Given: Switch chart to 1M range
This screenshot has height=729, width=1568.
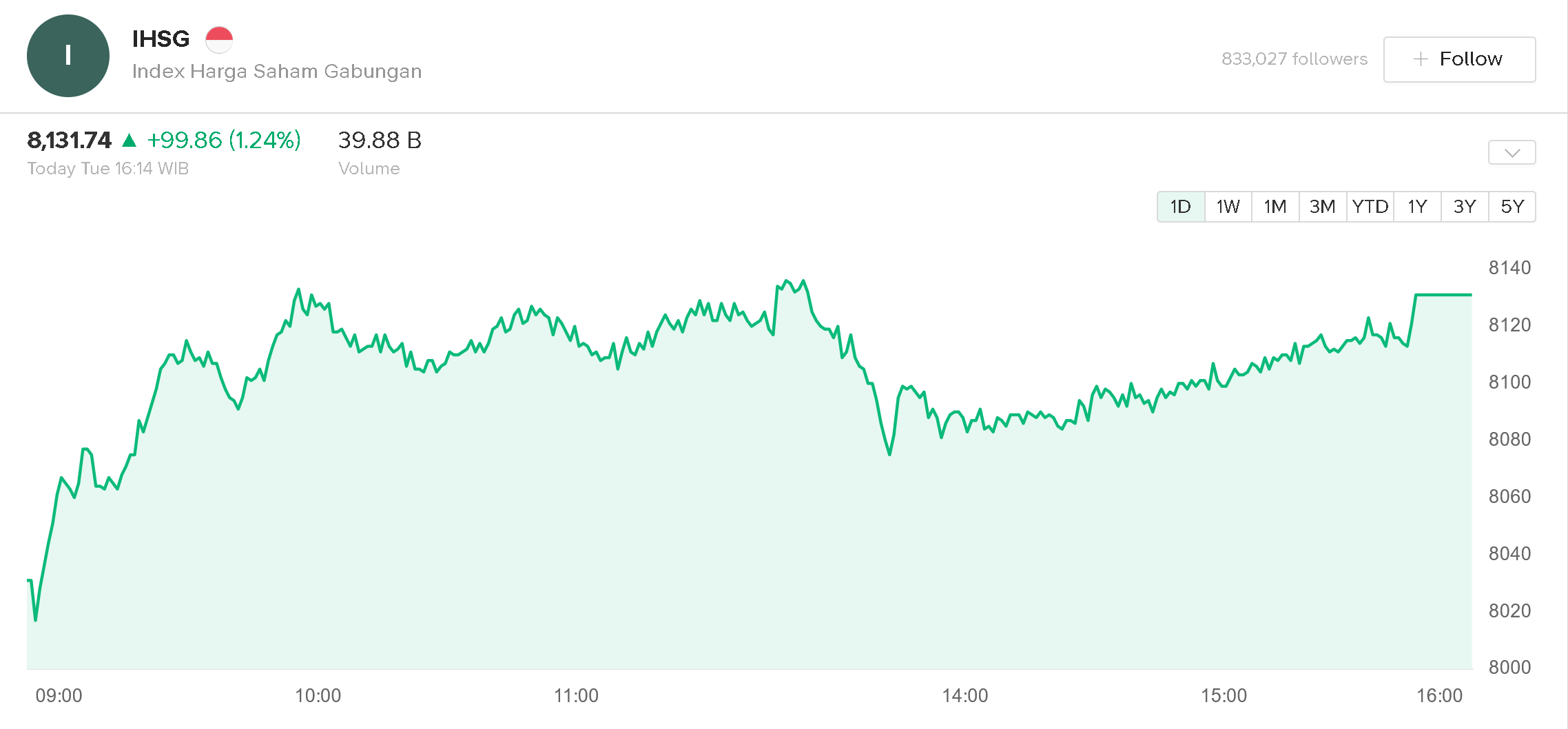Looking at the screenshot, I should (1275, 207).
